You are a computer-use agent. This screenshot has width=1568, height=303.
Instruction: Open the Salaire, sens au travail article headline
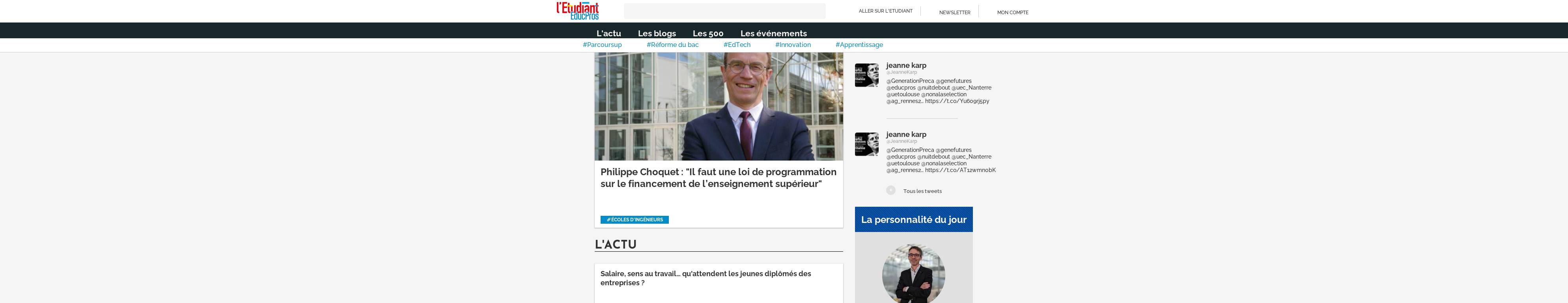(x=706, y=278)
